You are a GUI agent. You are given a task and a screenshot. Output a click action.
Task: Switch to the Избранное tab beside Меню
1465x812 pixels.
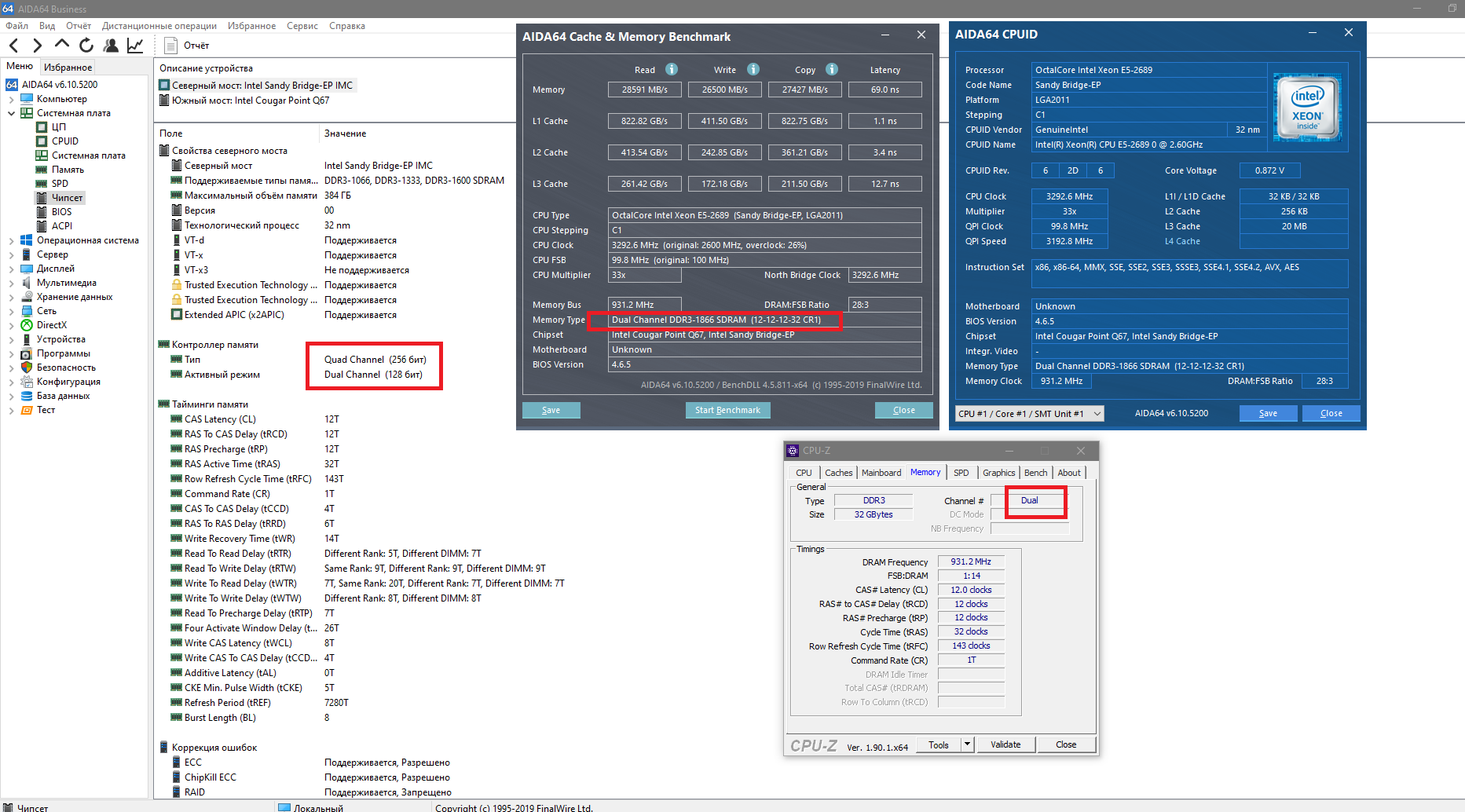click(68, 68)
